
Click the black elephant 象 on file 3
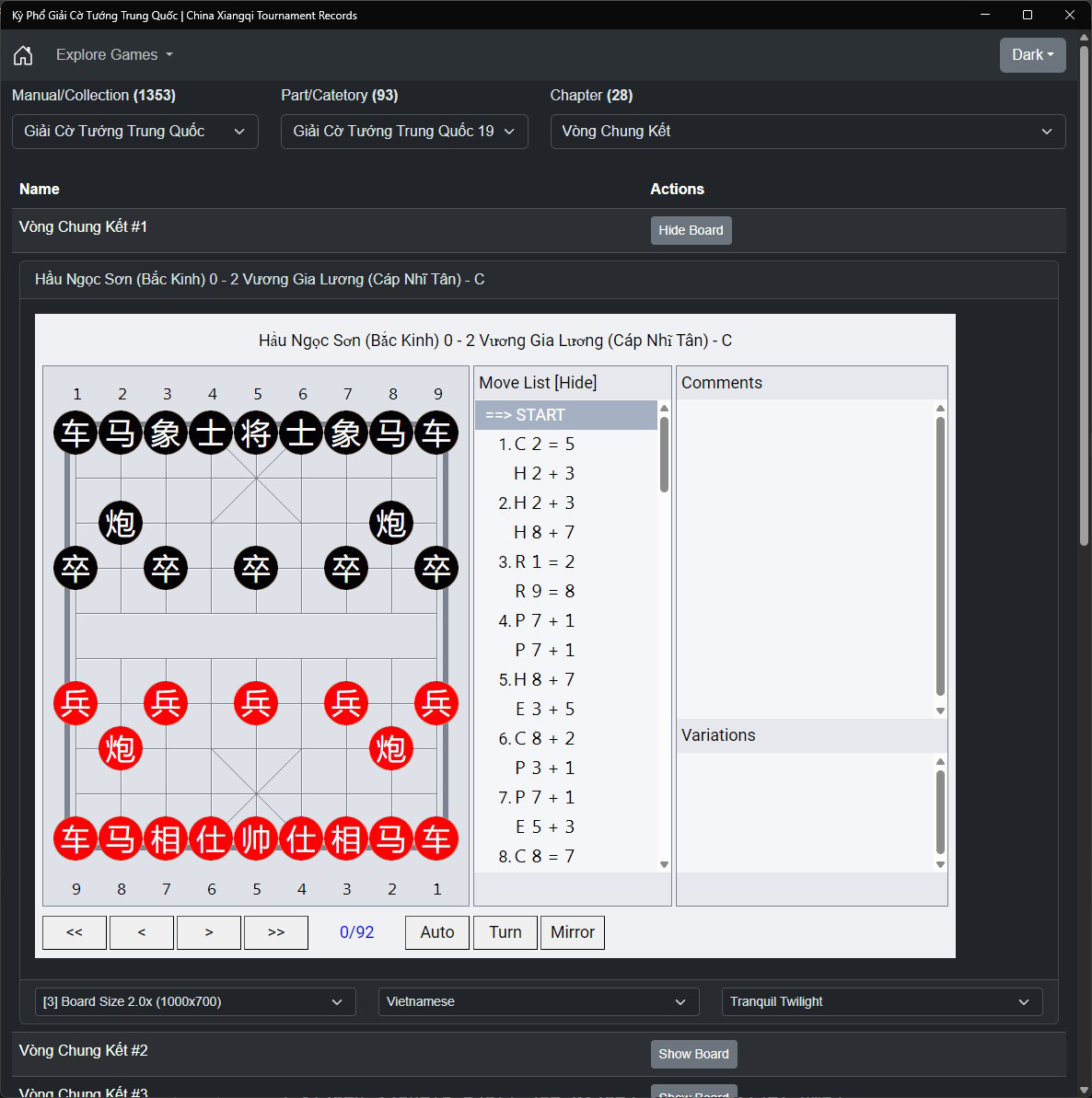pos(166,432)
